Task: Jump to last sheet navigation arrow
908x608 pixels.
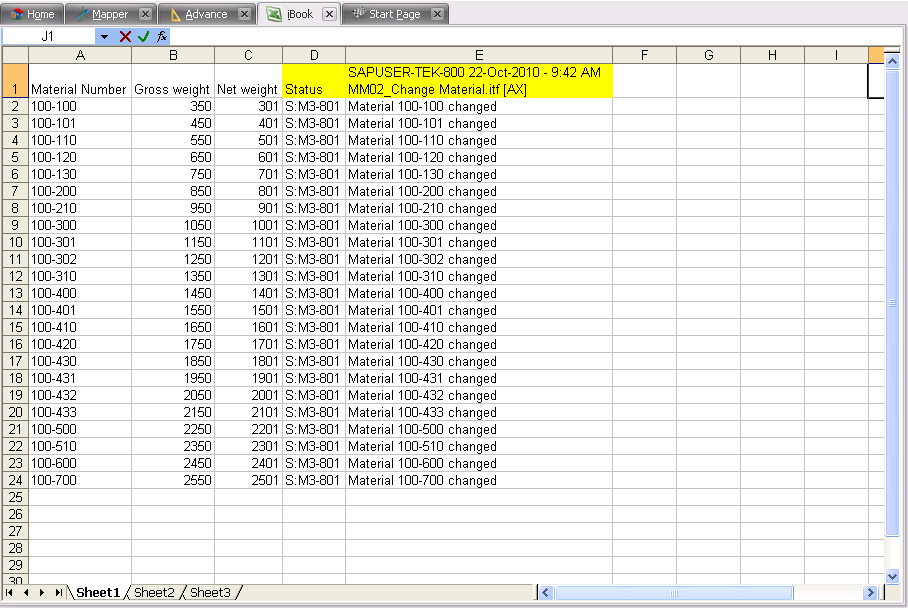Action: click(x=59, y=593)
